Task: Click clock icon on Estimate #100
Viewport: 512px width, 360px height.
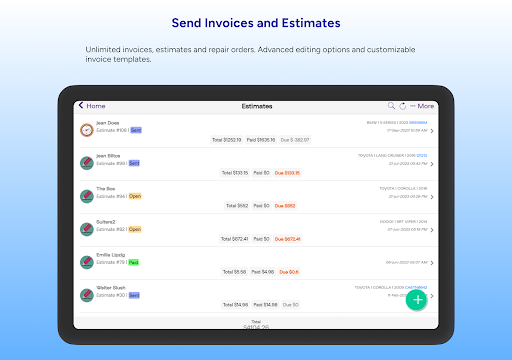Action: (87, 130)
